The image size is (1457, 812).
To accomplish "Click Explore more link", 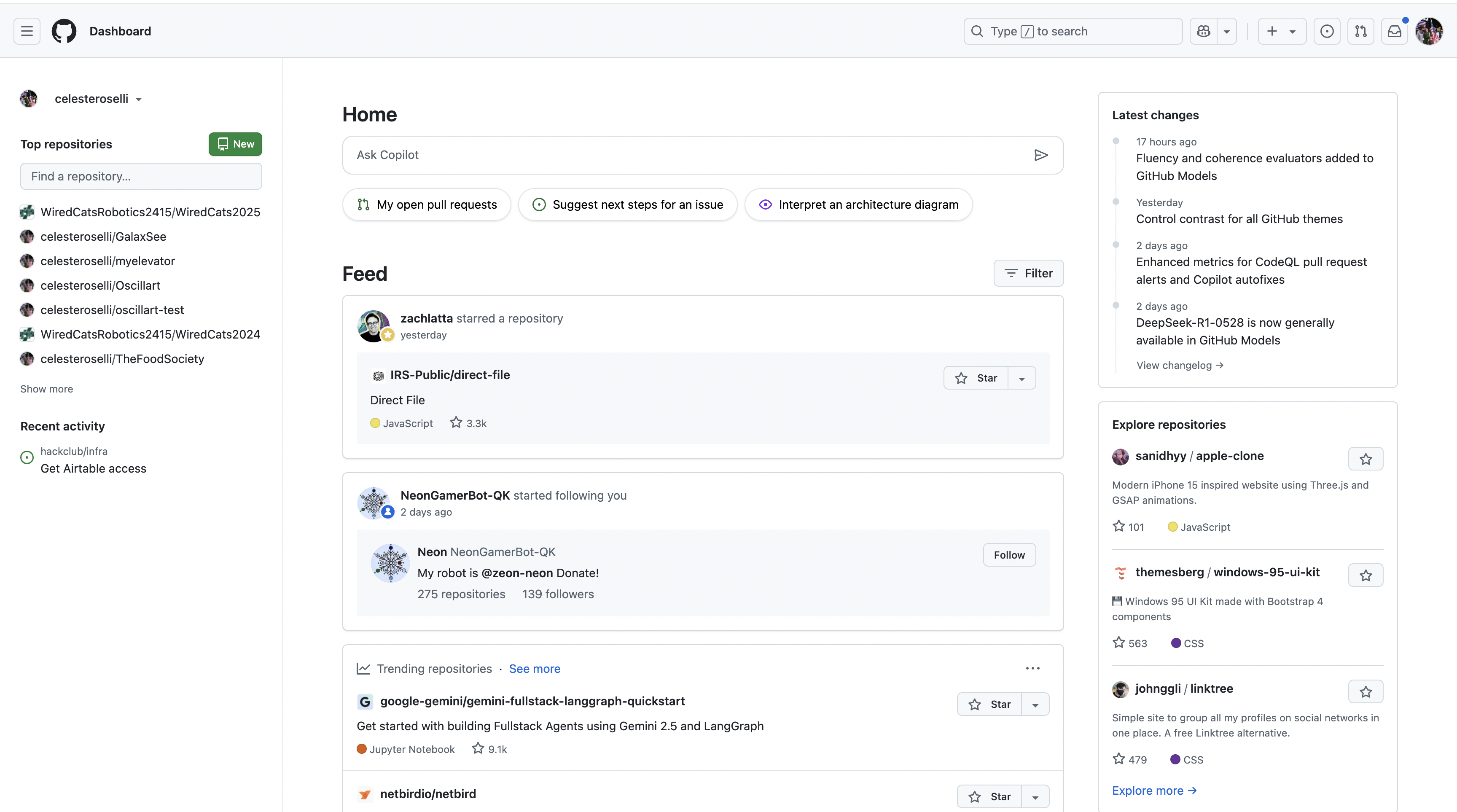I will coord(1154,790).
